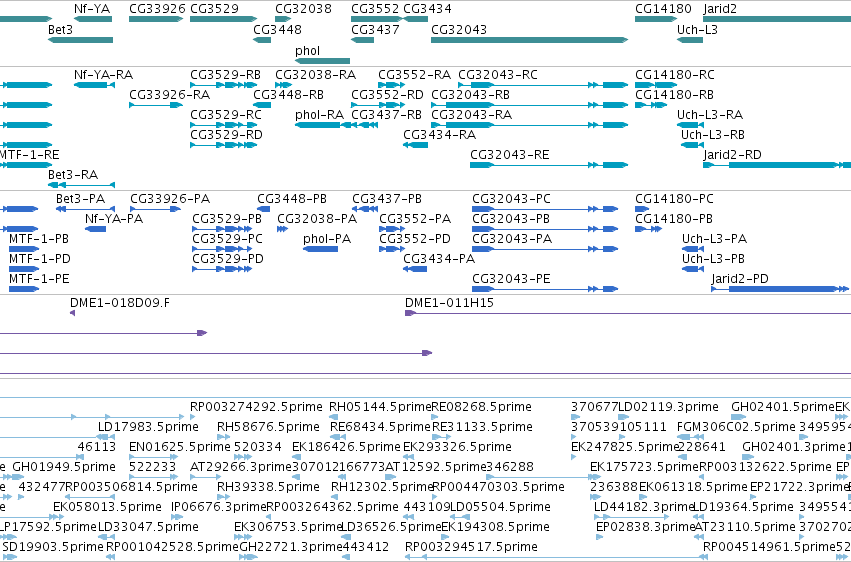851x562 pixels.
Task: Click protein CG3448-PB
Action: (x=292, y=199)
